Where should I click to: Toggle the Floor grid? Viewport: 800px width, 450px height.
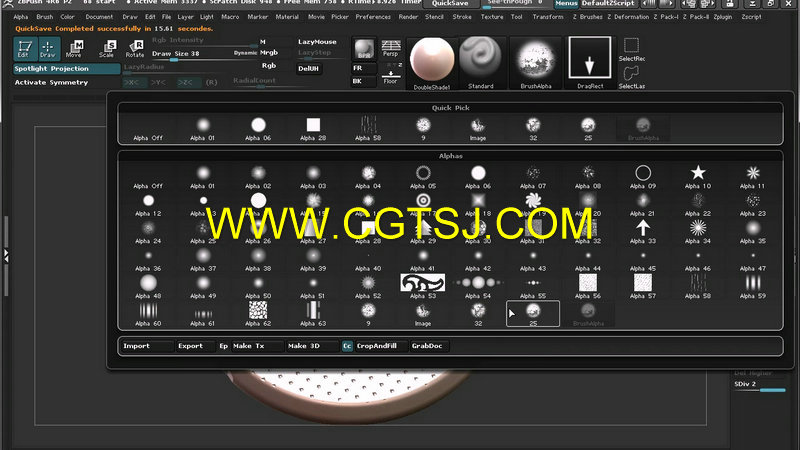[x=391, y=77]
